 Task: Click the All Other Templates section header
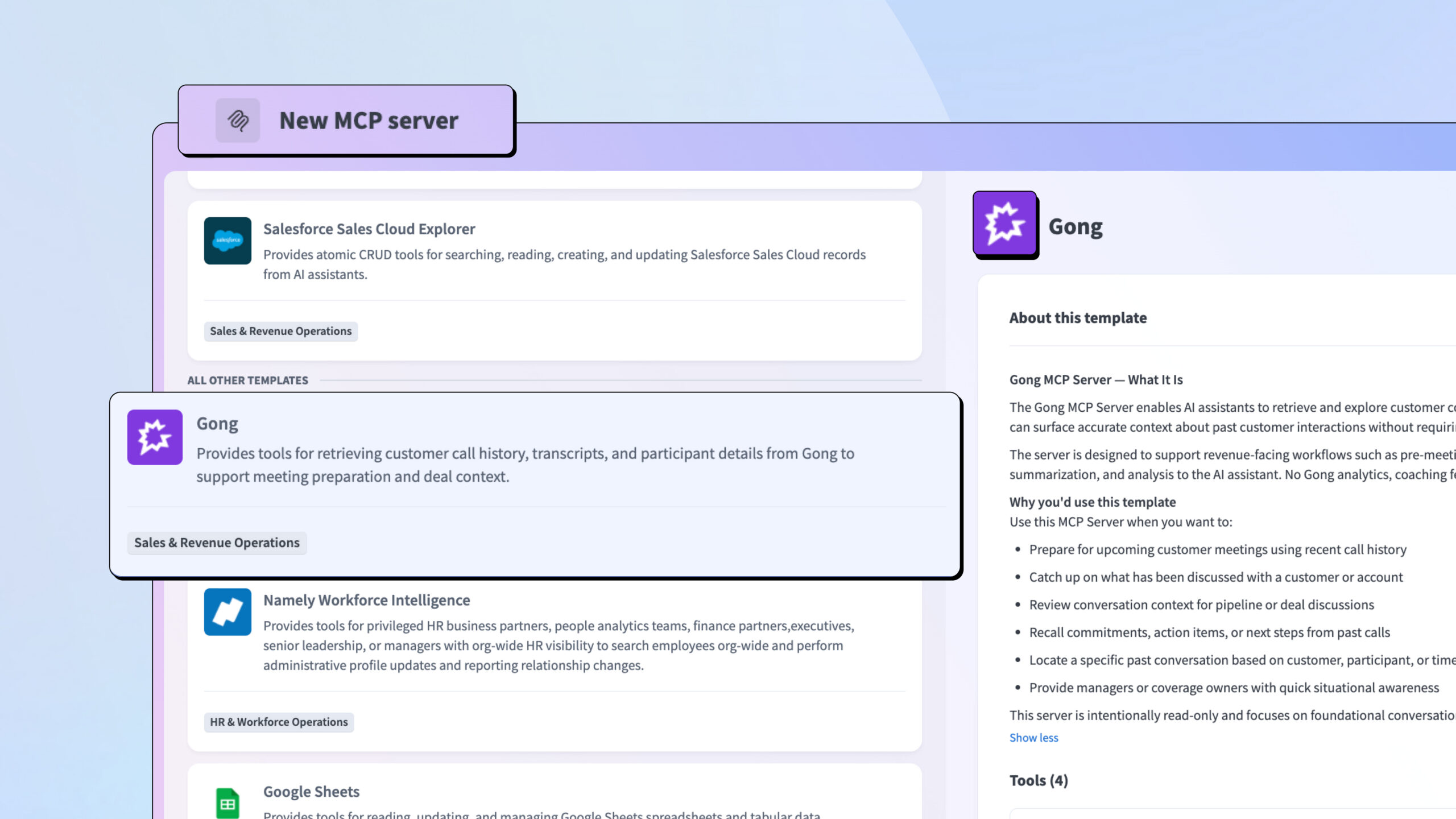(247, 380)
